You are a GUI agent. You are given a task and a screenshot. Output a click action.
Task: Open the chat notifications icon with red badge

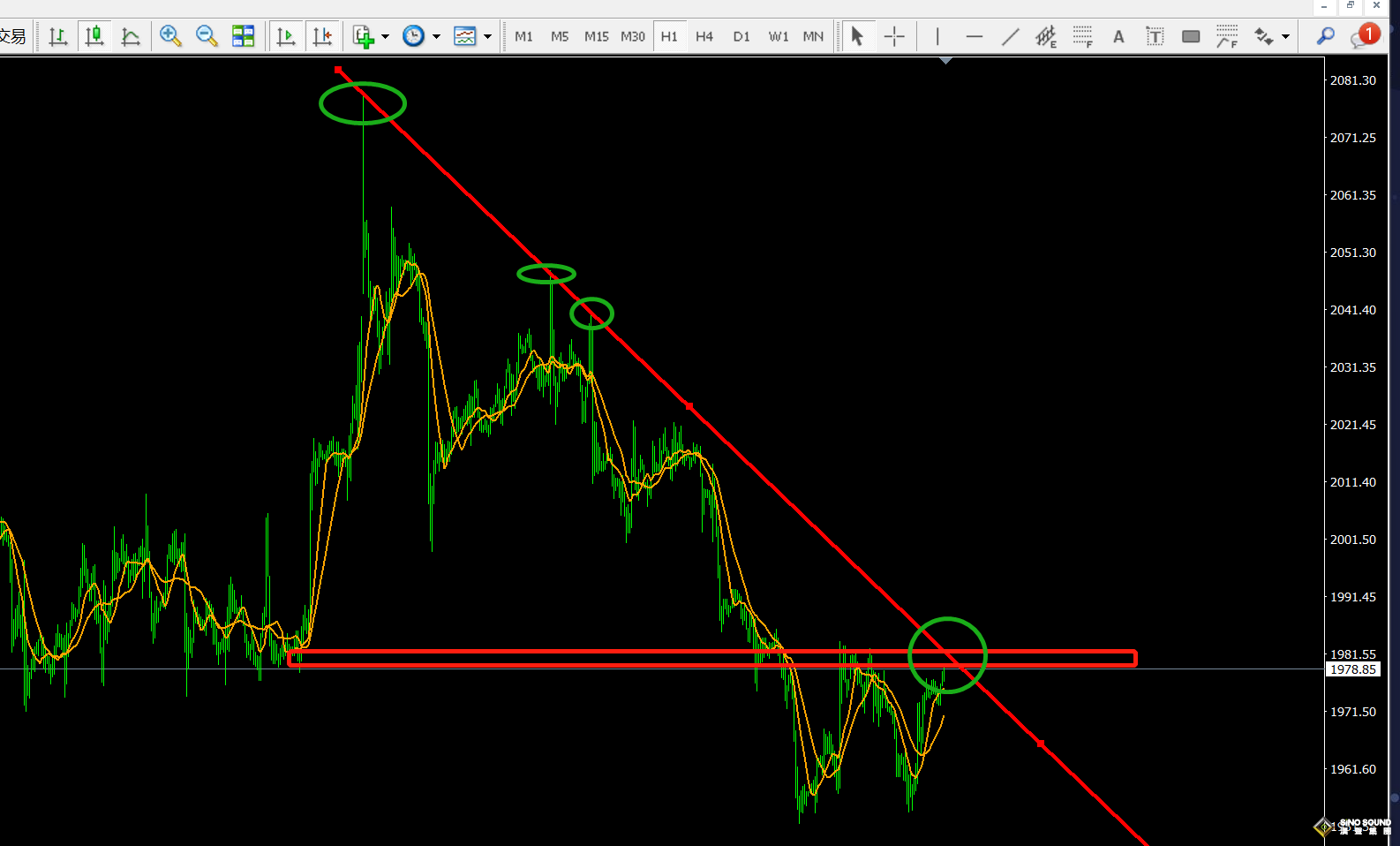click(1363, 36)
